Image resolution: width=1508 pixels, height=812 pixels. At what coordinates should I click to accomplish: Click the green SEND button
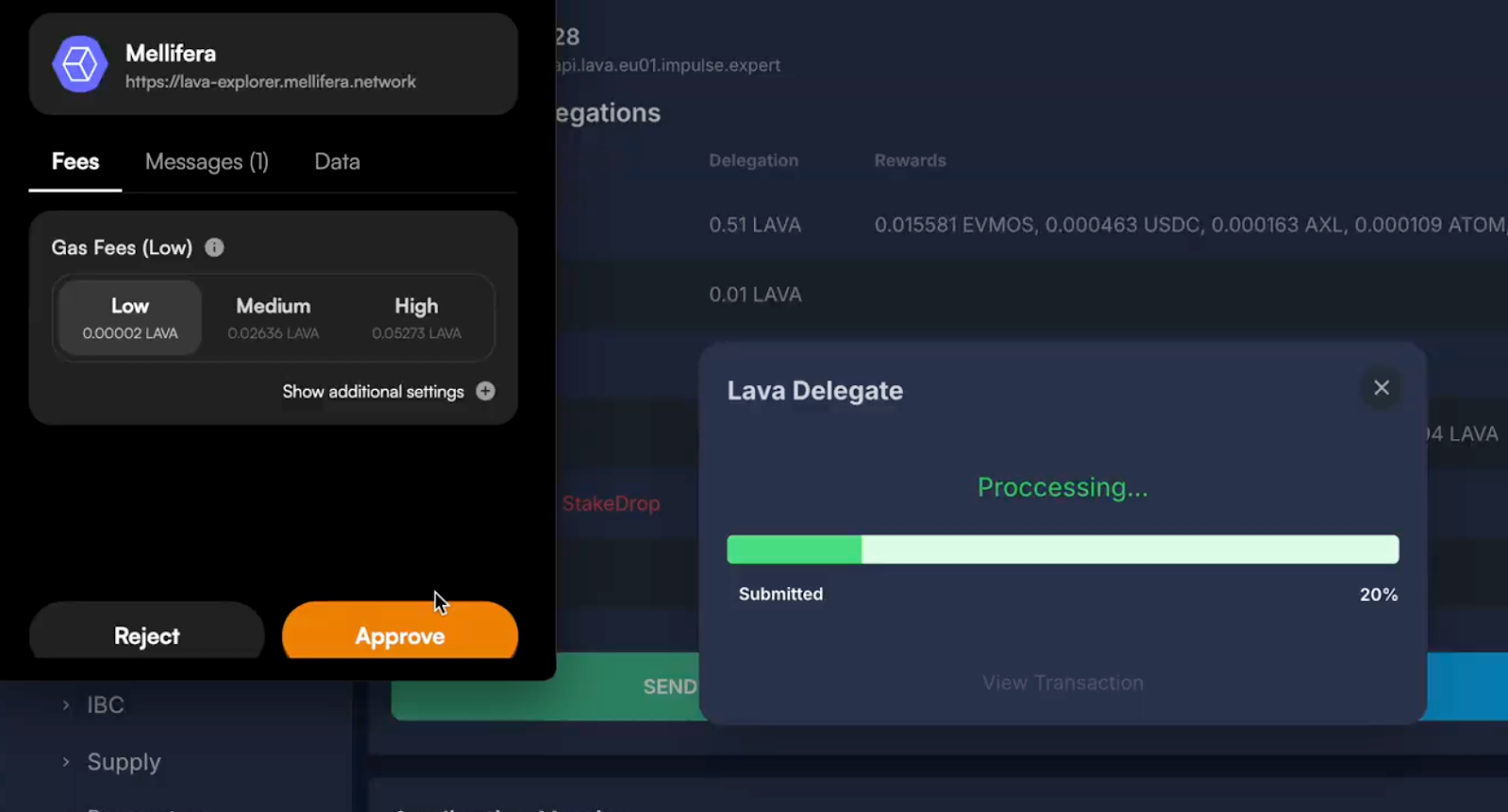[x=547, y=687]
